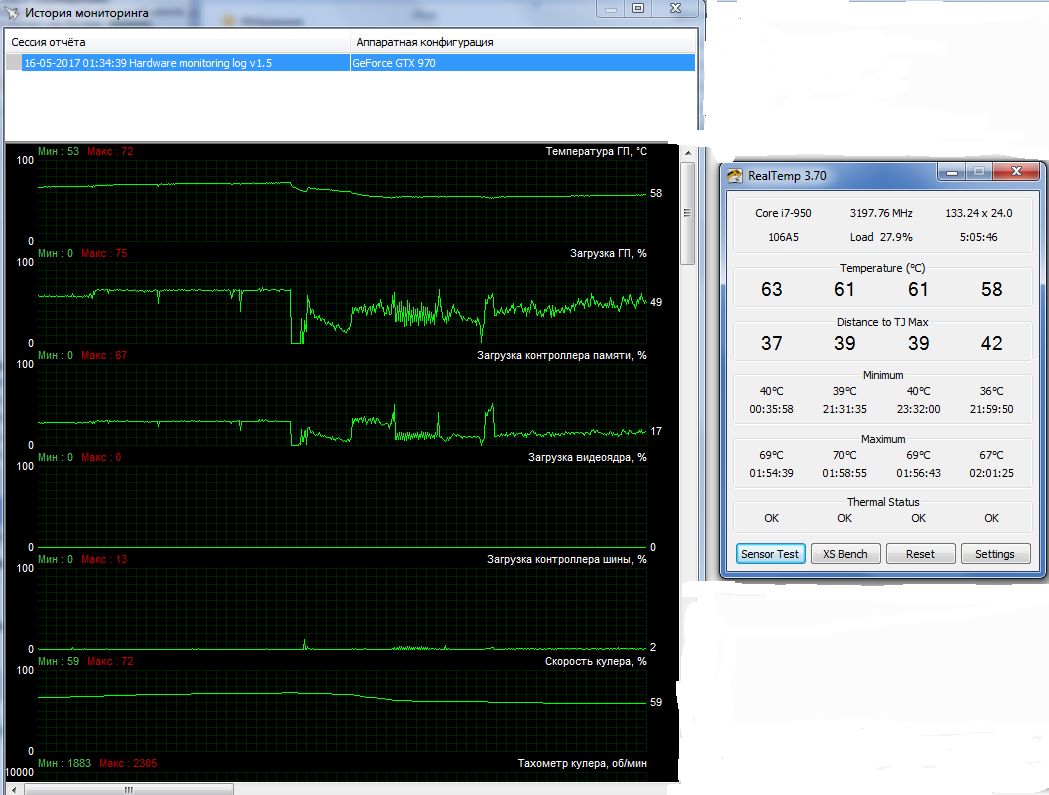Viewport: 1049px width, 795px height.
Task: Click the Reset button in RealTemp
Action: (920, 554)
